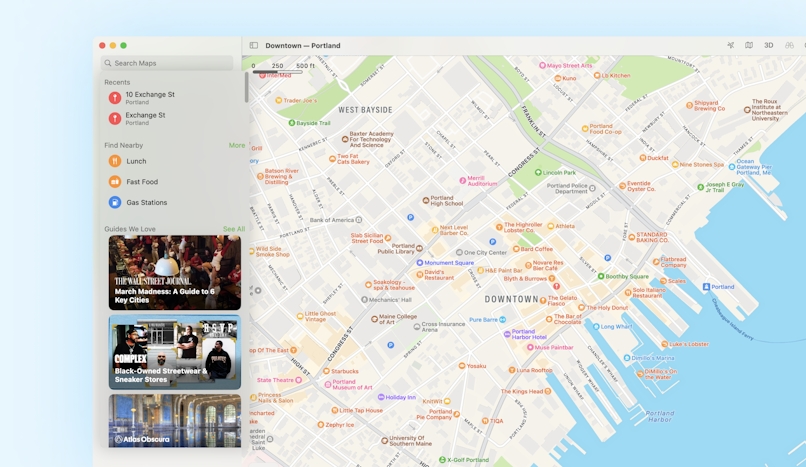Screen dimensions: 806x467
Task: Select The Holy Donut pin
Action: 582,308
